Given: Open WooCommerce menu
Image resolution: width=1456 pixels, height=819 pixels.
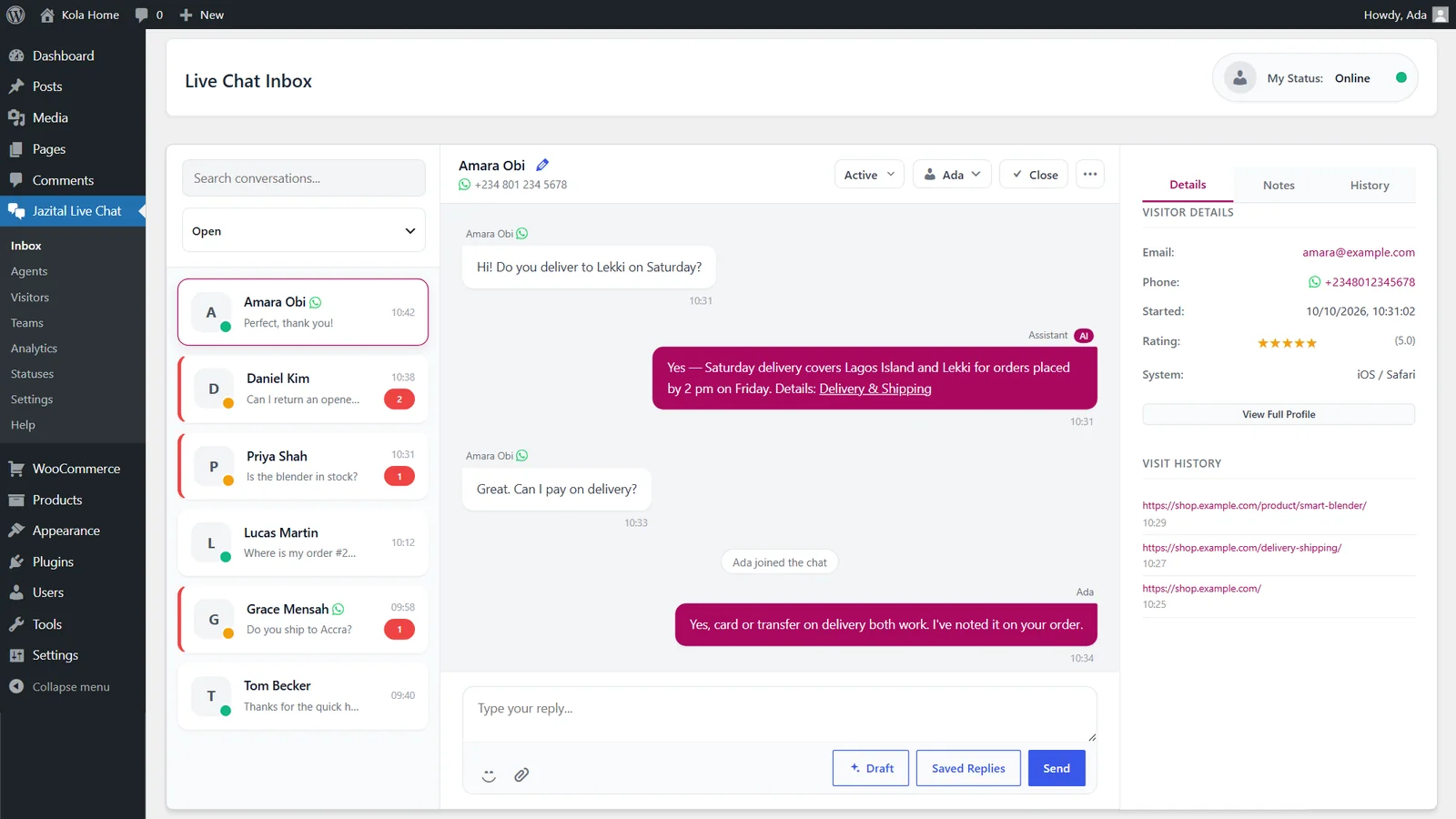Looking at the screenshot, I should [73, 469].
